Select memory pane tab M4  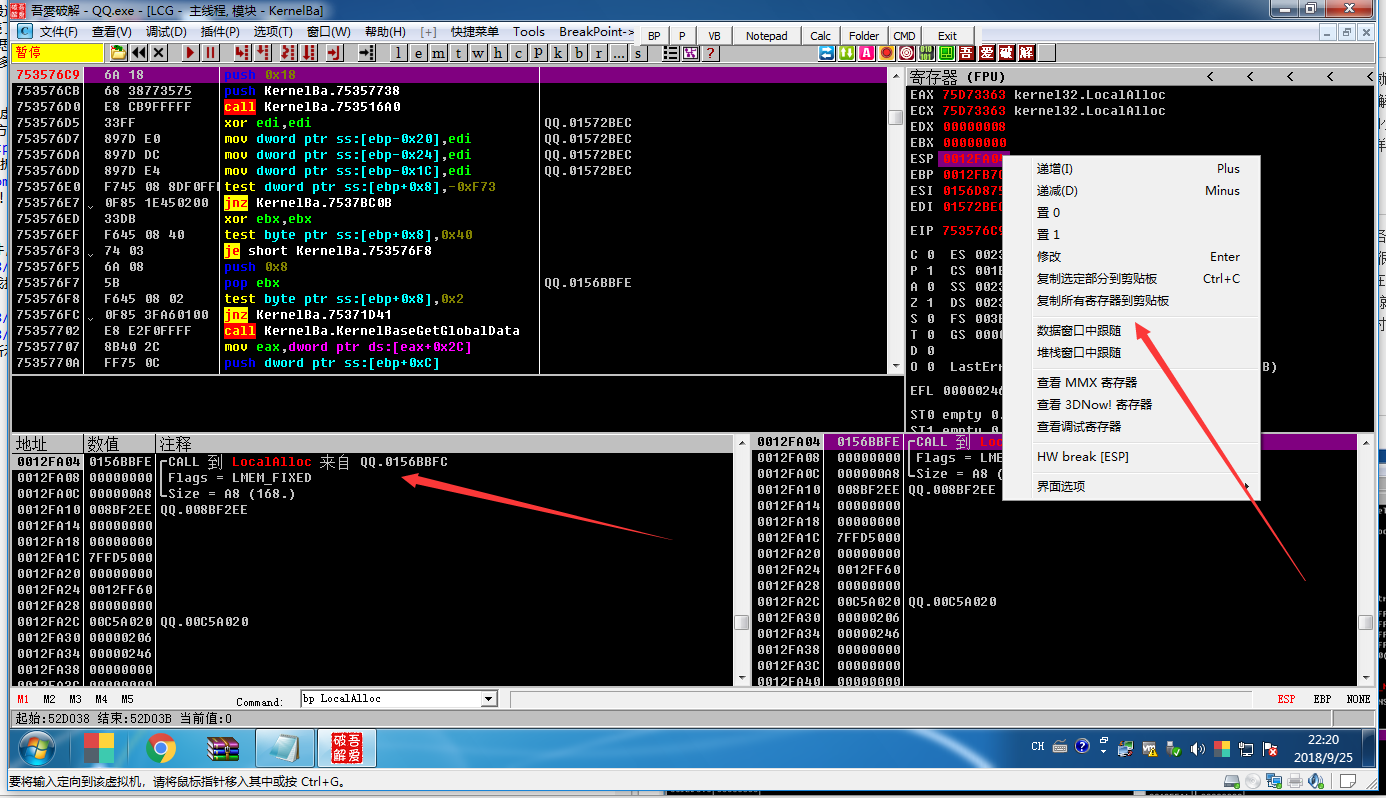click(x=101, y=699)
